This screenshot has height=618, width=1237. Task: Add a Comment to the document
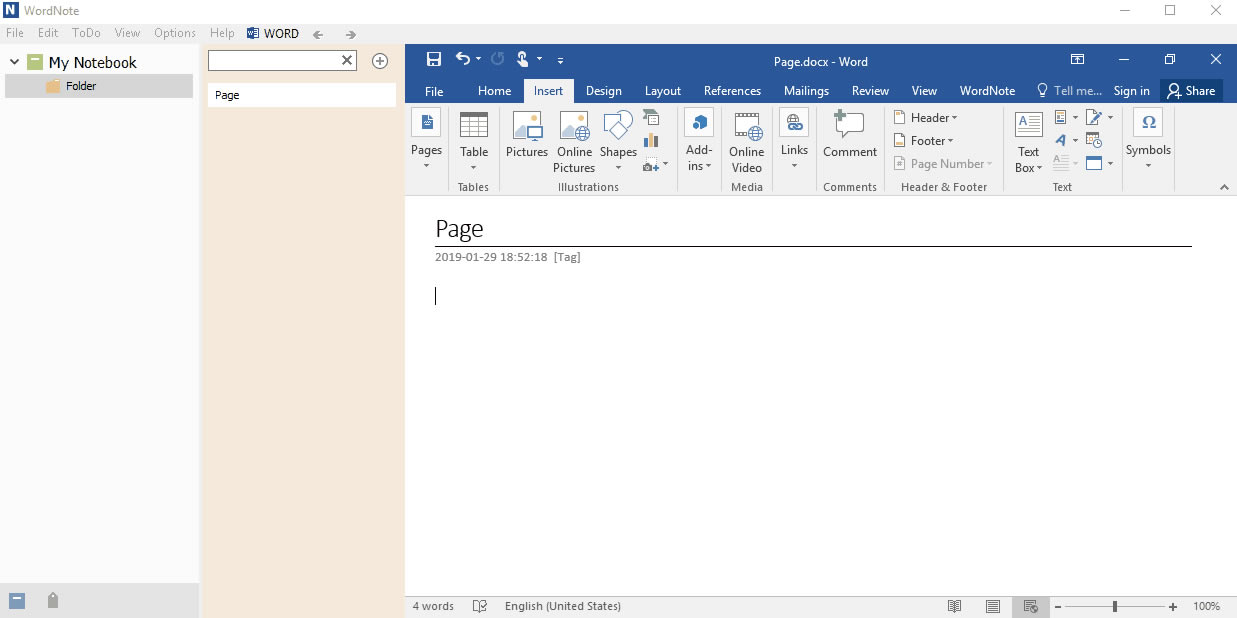tap(849, 140)
